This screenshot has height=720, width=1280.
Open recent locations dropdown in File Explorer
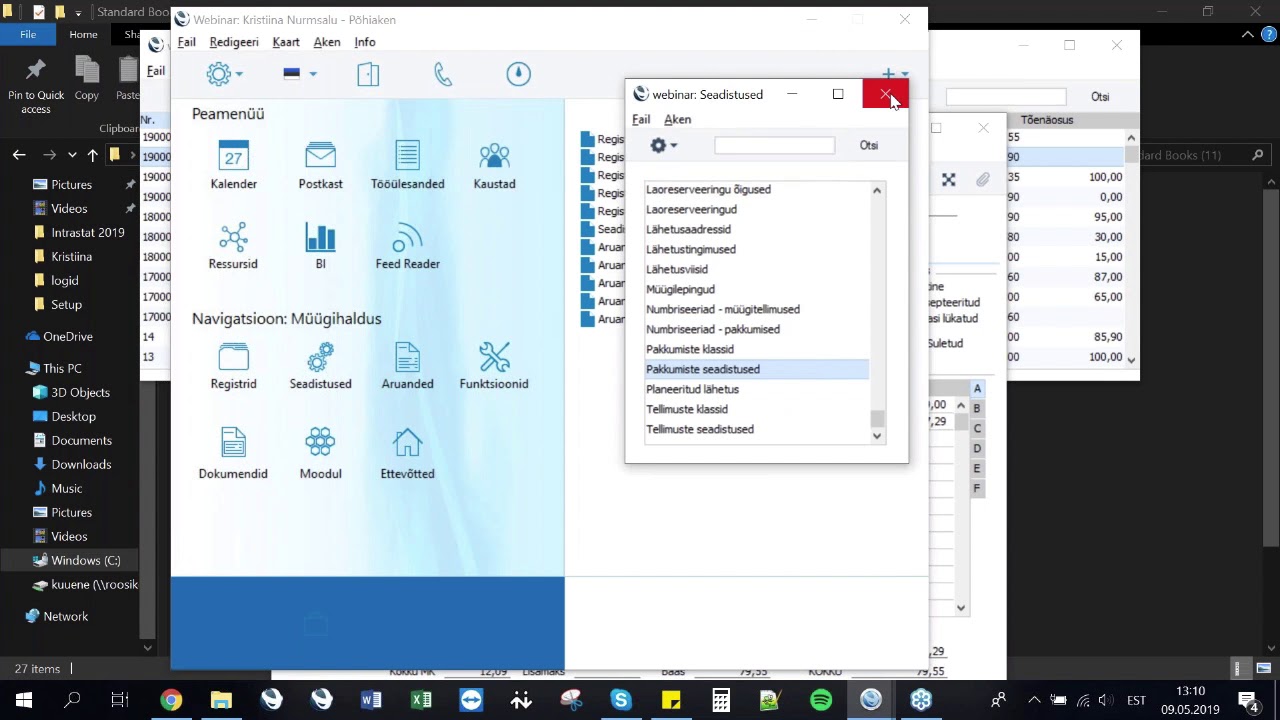(x=72, y=155)
